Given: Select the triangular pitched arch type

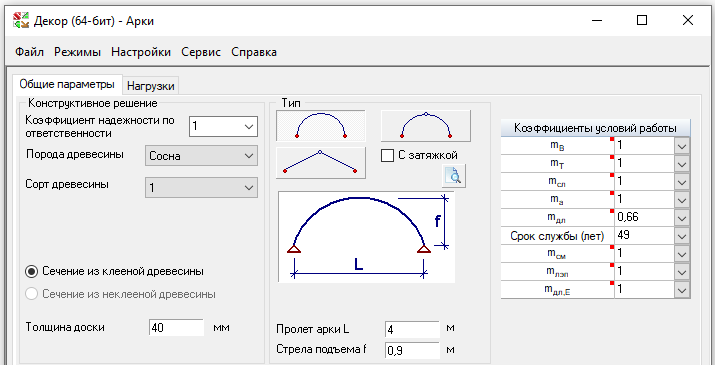Looking at the screenshot, I should coord(321,162).
